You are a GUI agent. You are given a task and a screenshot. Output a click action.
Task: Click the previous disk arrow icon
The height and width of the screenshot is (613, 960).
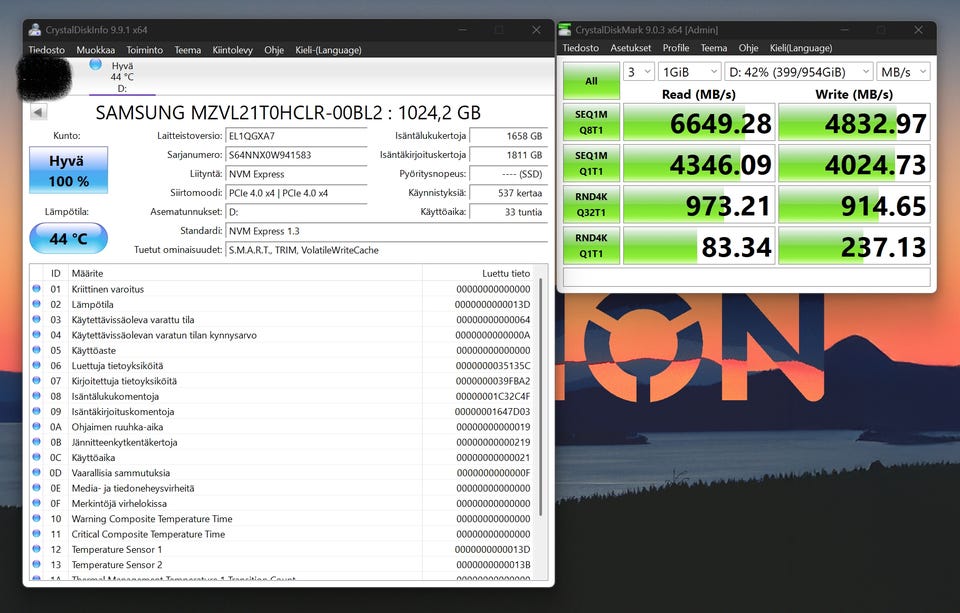[38, 112]
